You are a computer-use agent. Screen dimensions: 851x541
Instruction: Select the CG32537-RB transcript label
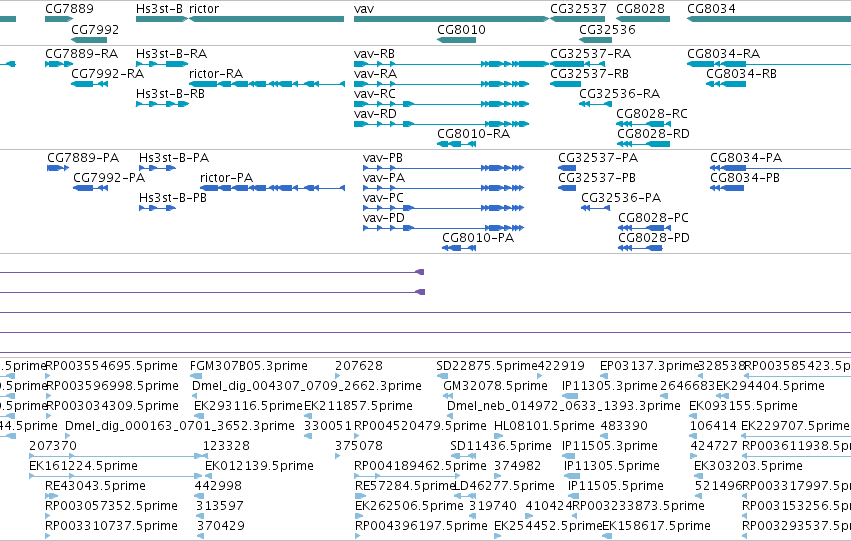point(589,74)
